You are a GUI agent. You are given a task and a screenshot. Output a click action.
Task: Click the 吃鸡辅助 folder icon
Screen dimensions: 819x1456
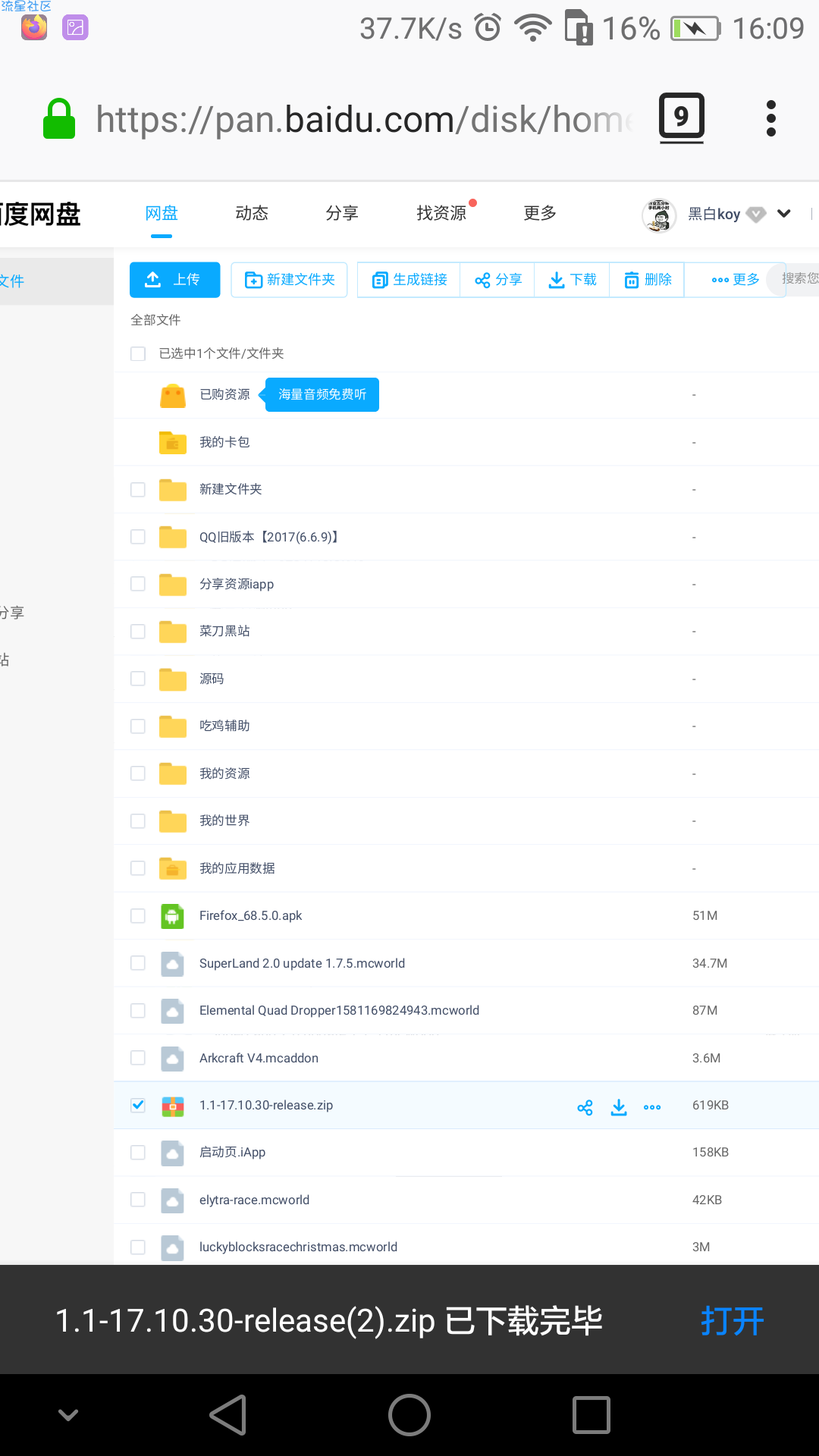pos(173,726)
